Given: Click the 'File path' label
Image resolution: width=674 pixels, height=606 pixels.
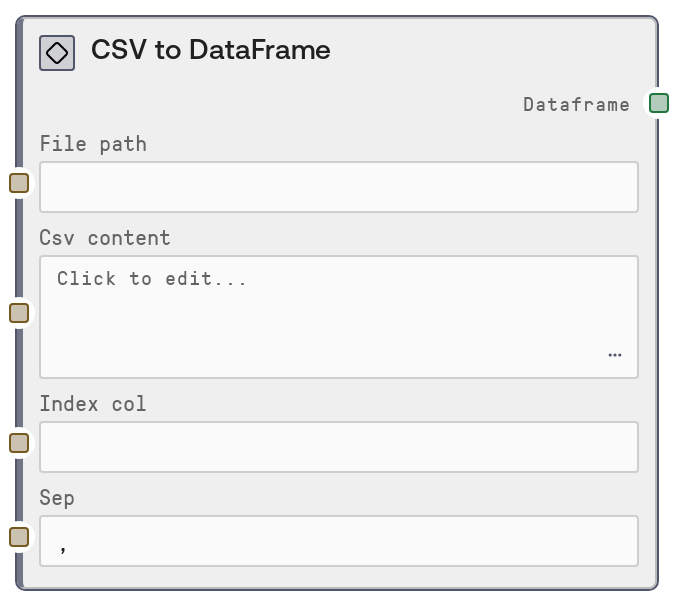Looking at the screenshot, I should click(x=93, y=144).
